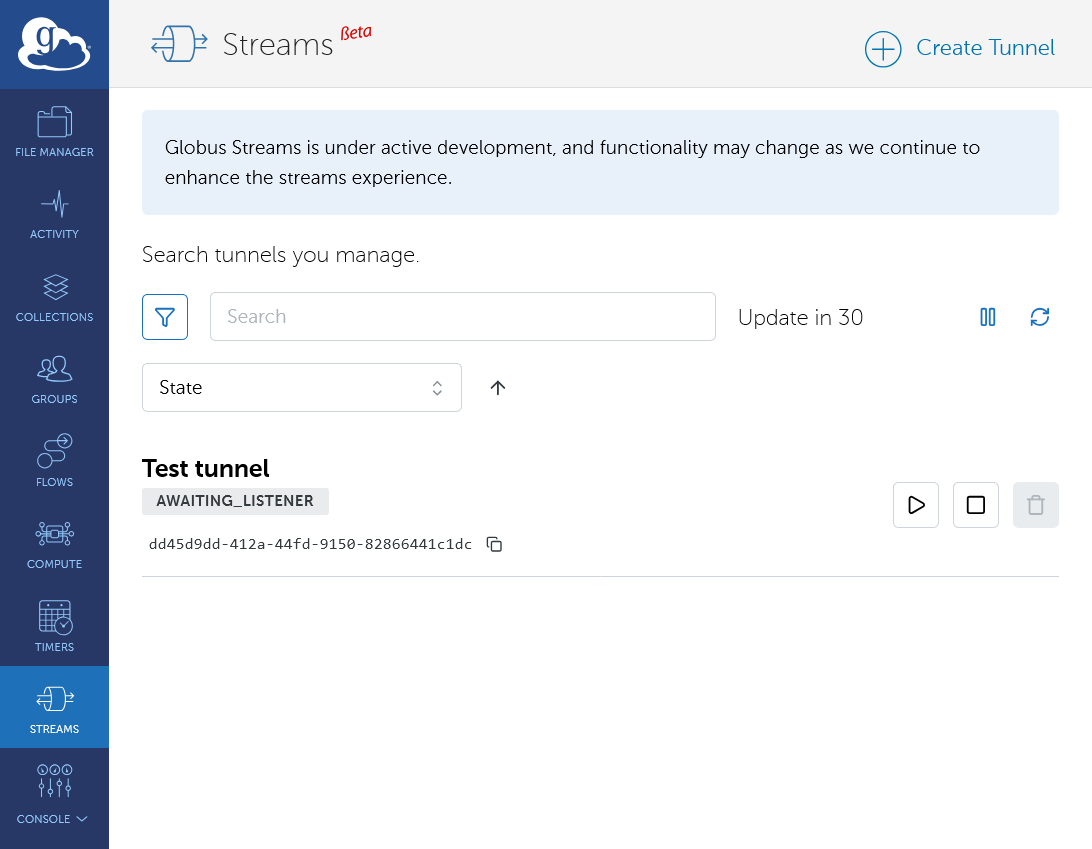Open Collections in the sidebar

pyautogui.click(x=54, y=296)
